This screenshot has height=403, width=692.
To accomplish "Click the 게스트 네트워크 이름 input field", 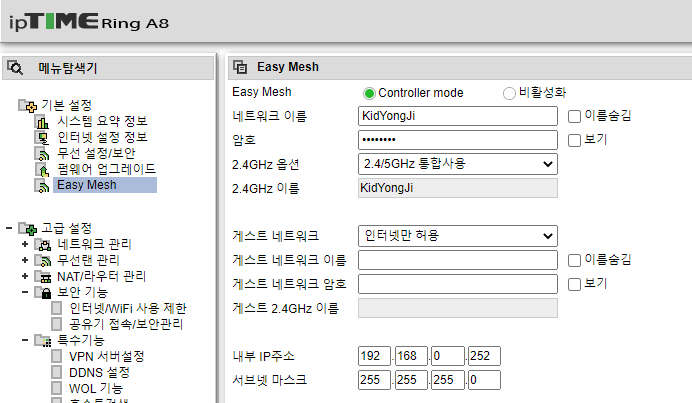I will [458, 260].
